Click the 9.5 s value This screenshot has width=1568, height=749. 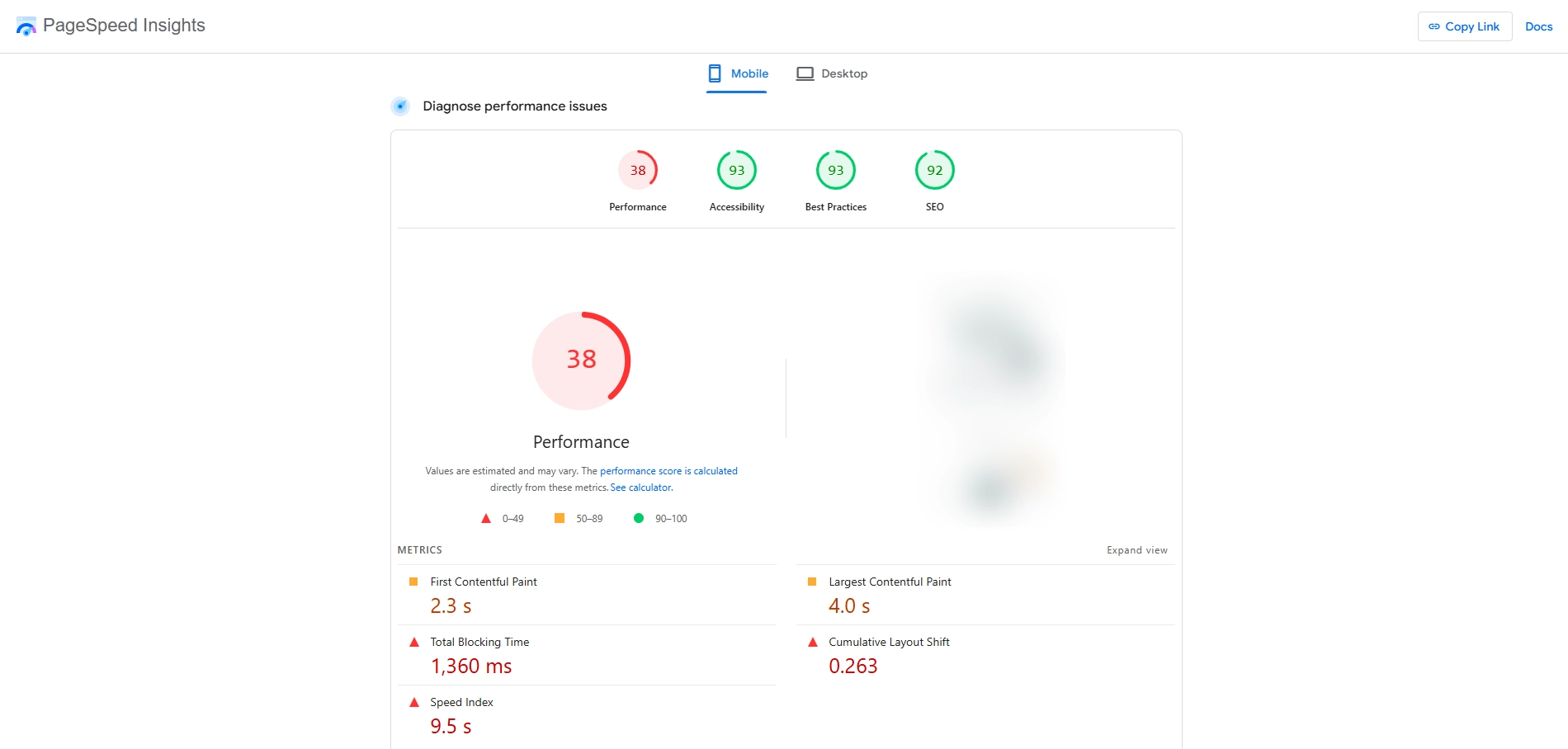[451, 727]
